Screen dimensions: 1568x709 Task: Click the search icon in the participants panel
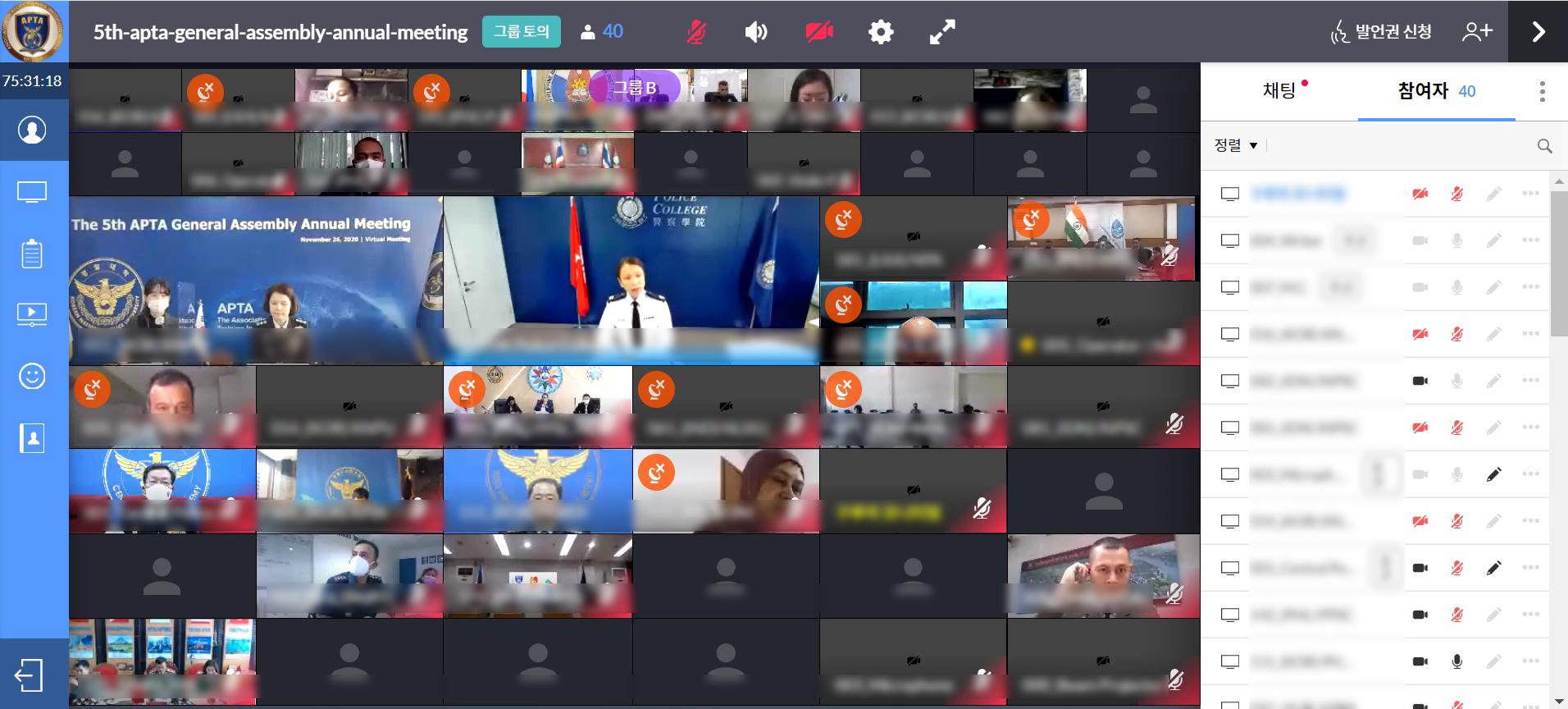(x=1544, y=146)
